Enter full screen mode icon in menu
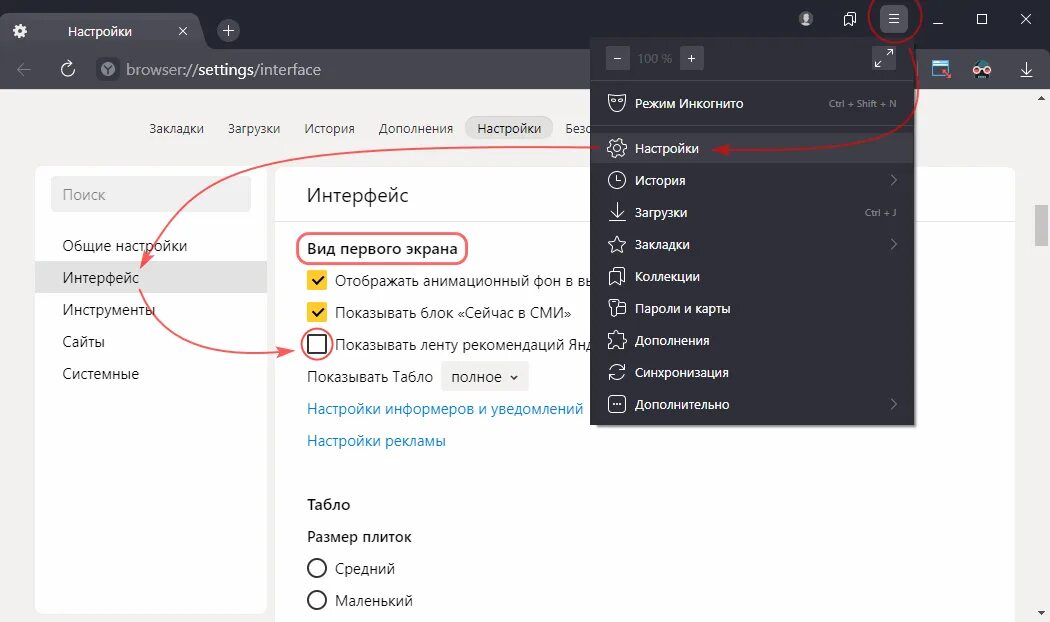Image resolution: width=1050 pixels, height=622 pixels. (884, 58)
